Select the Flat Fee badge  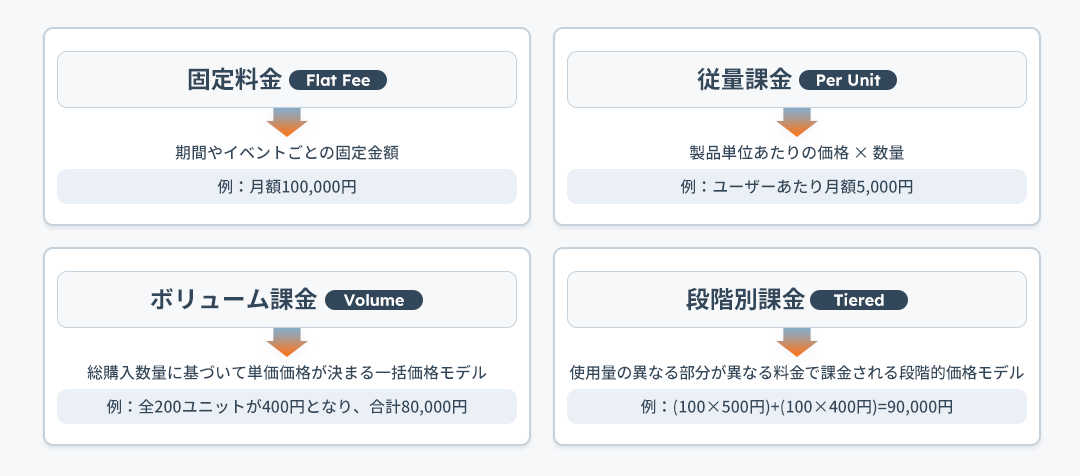coord(337,80)
